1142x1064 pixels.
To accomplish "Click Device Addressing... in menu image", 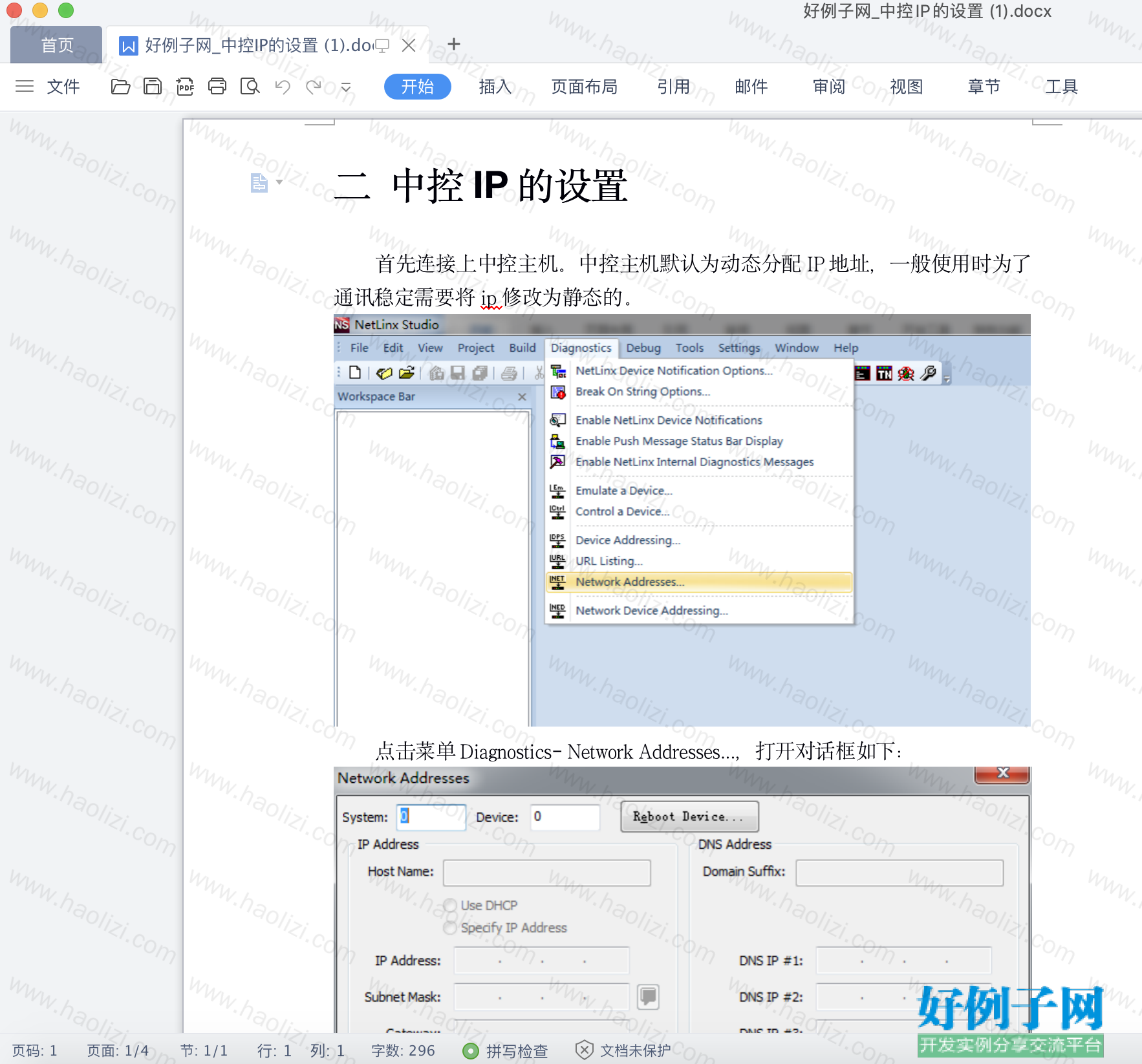I will pos(627,540).
